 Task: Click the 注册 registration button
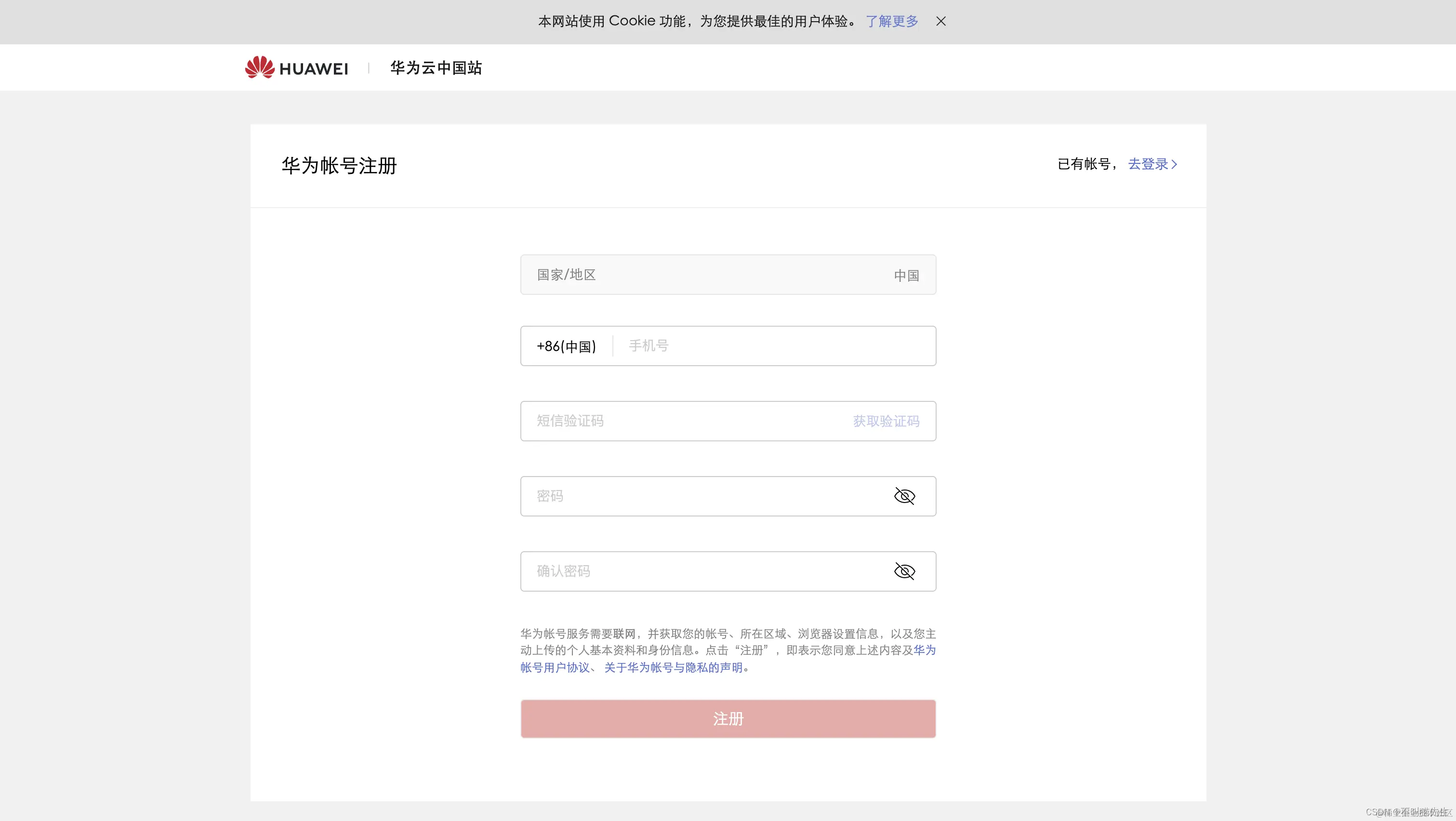click(x=728, y=719)
